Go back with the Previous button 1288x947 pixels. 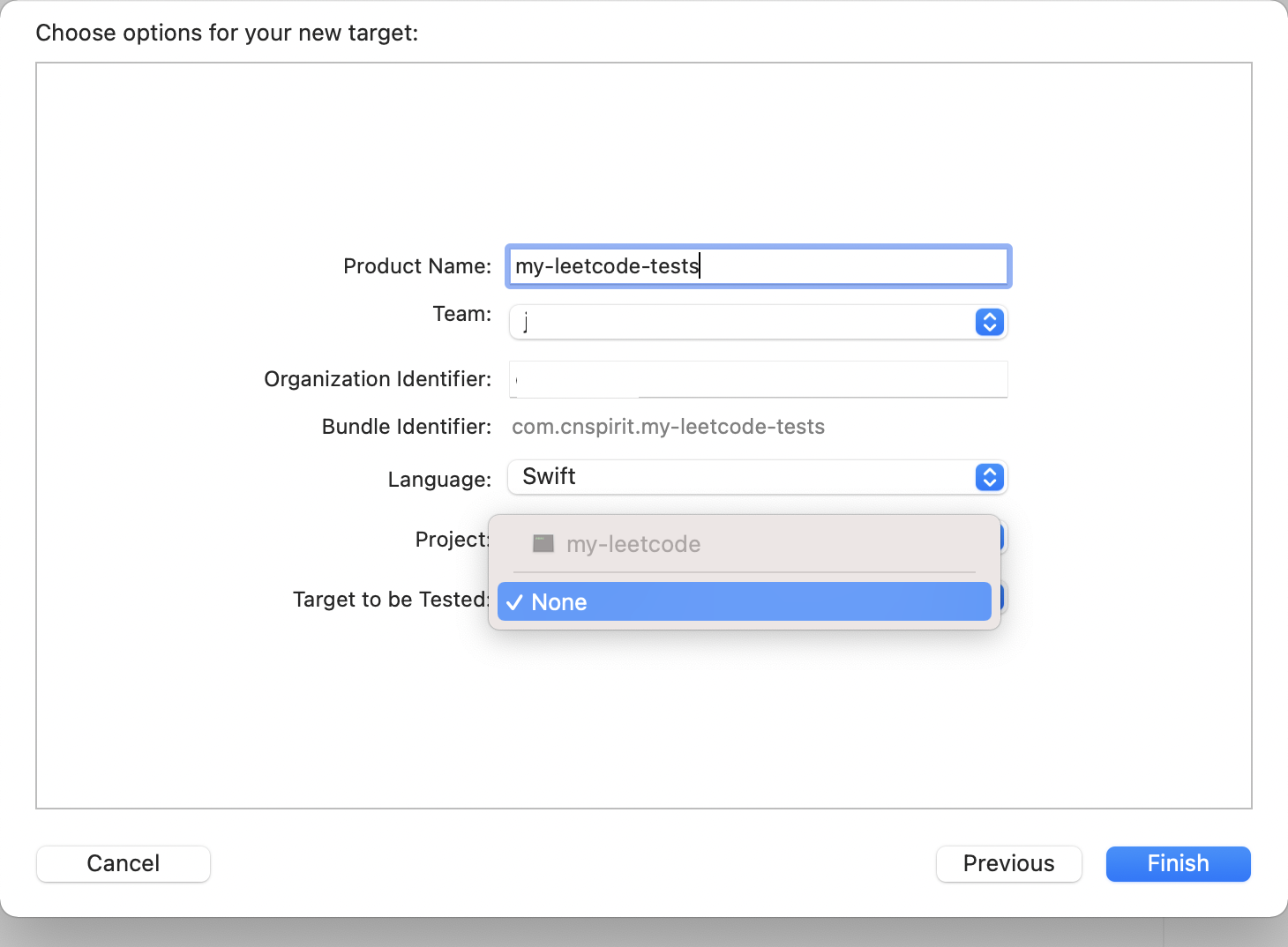1008,863
